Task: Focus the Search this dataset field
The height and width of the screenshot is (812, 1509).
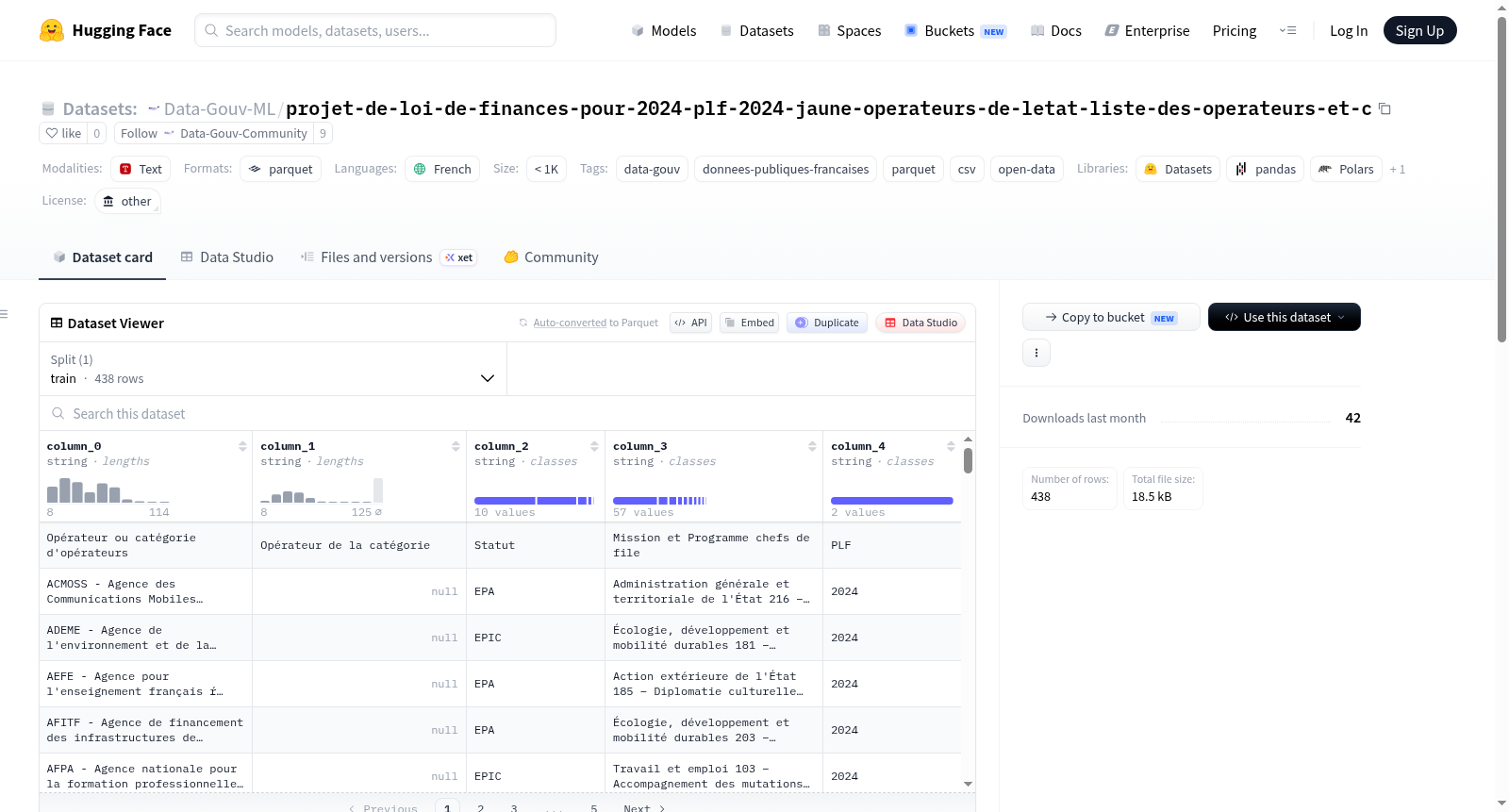Action: [x=507, y=414]
